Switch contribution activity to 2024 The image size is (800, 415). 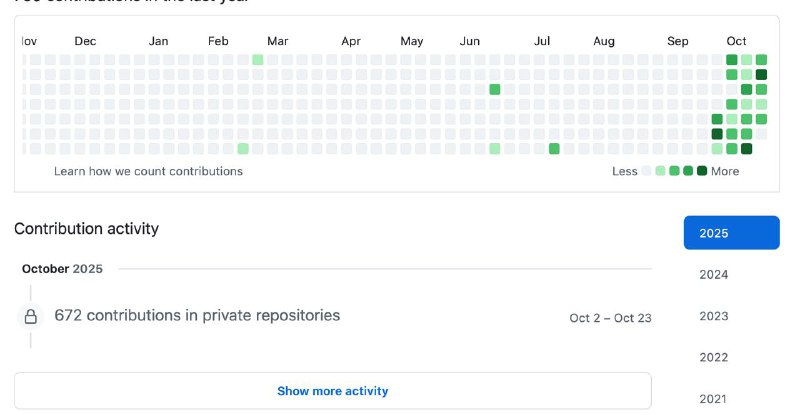(714, 275)
